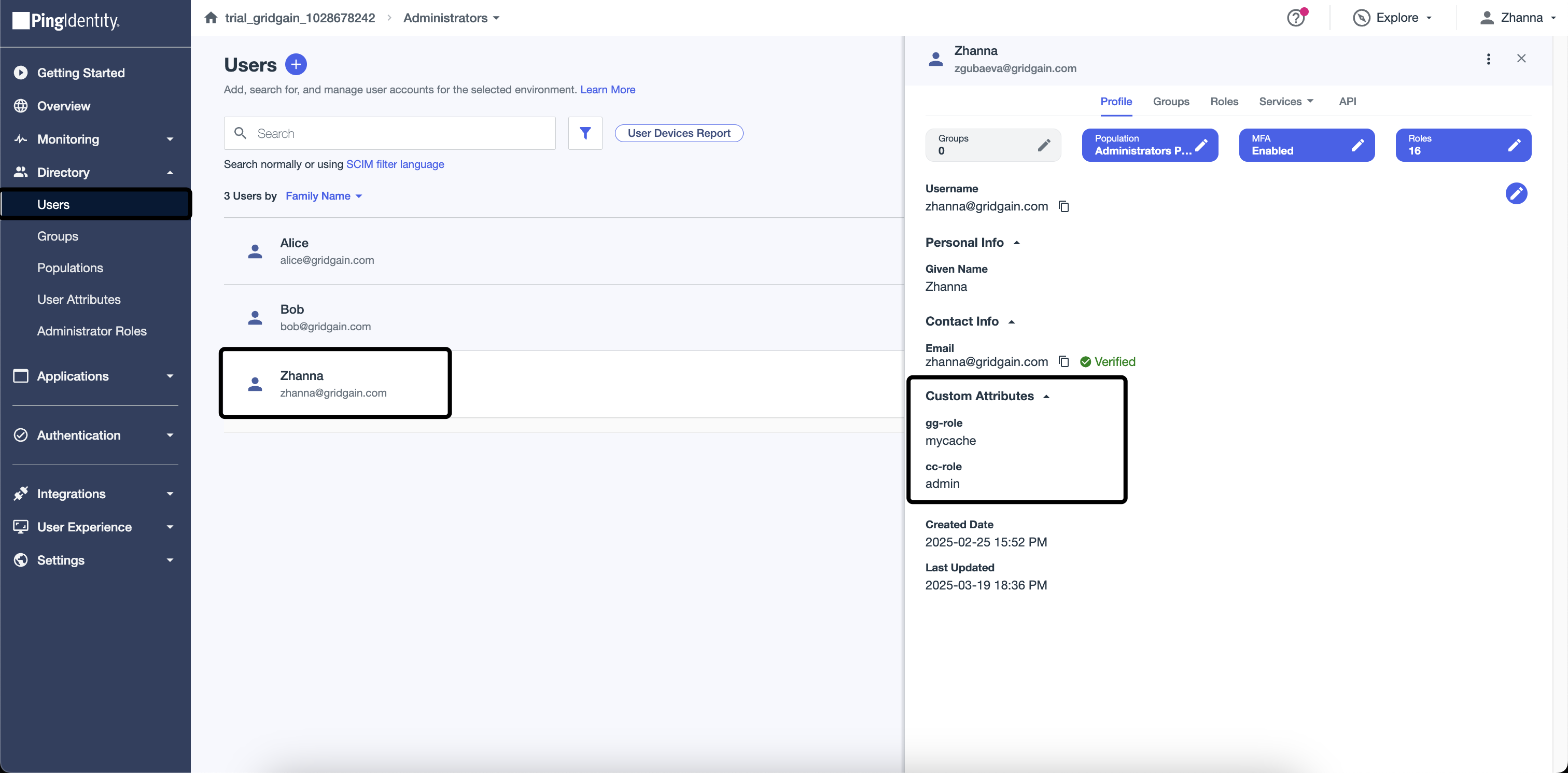Click the round blue edit profile button
Viewport: 1568px width, 773px height.
tap(1516, 193)
